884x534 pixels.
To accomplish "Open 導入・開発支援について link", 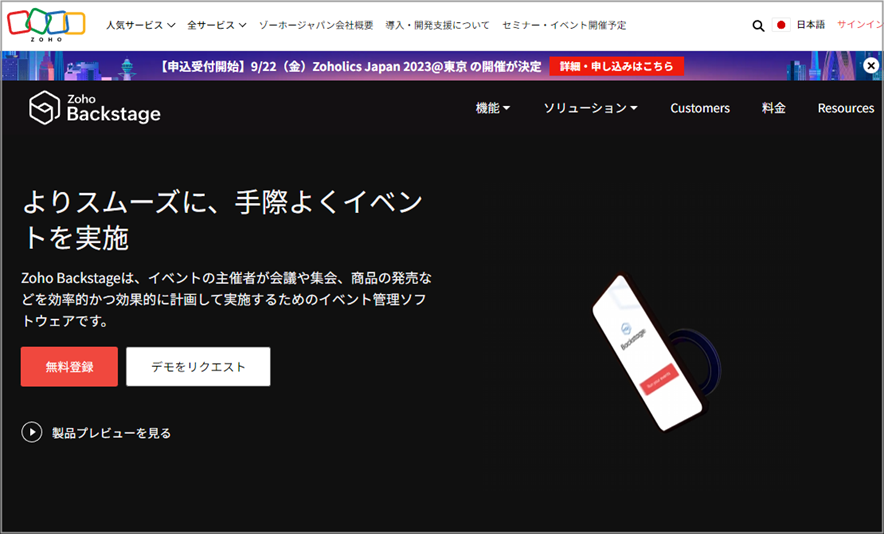I will click(437, 25).
